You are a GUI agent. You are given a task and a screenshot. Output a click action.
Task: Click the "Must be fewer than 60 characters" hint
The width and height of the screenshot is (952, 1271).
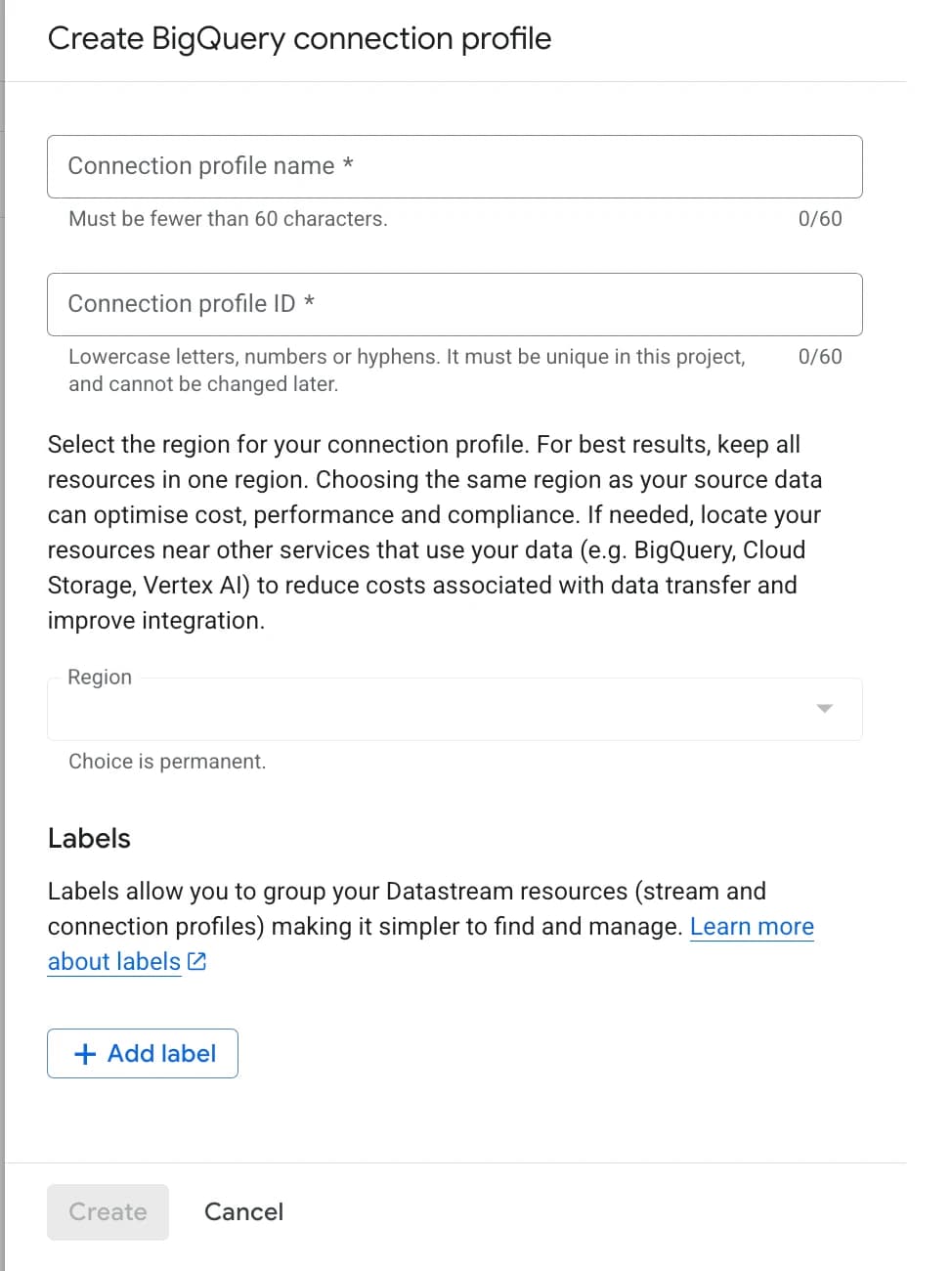point(227,218)
